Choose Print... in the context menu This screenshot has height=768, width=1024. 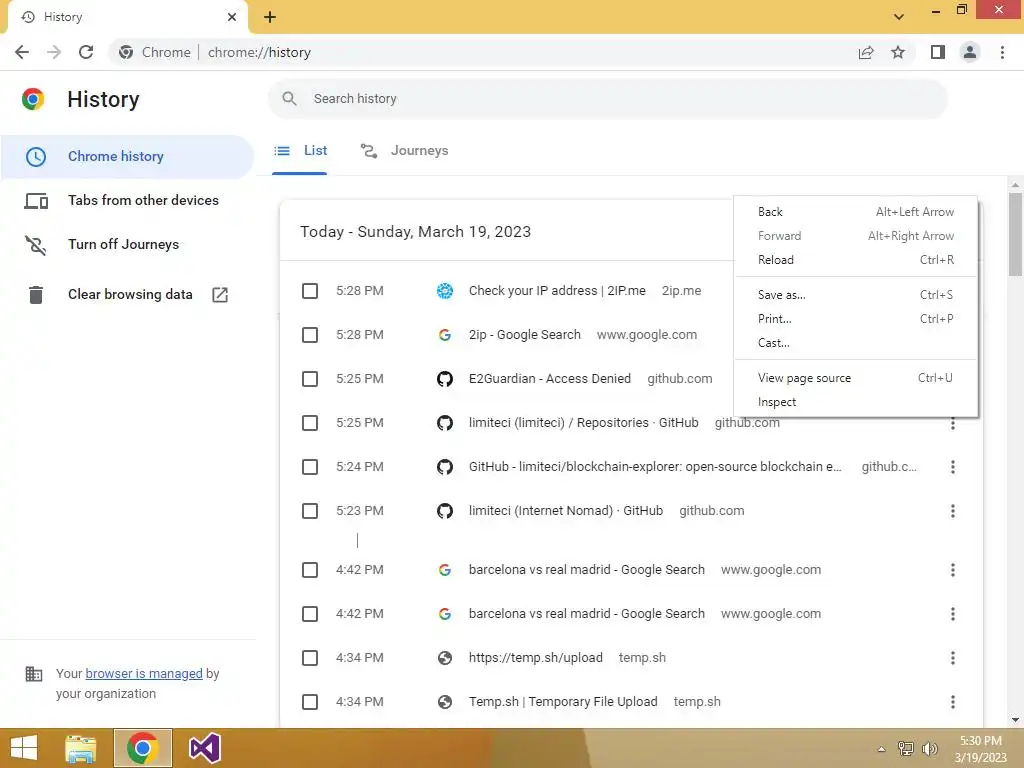[856, 319]
